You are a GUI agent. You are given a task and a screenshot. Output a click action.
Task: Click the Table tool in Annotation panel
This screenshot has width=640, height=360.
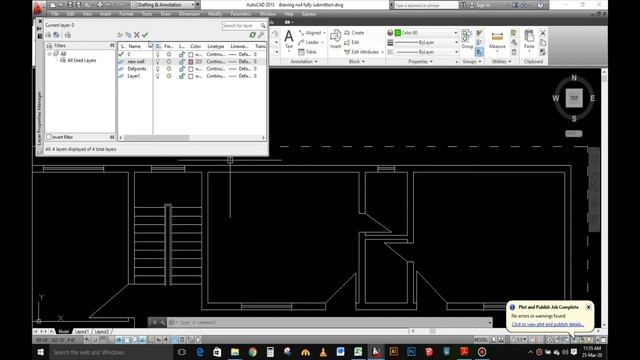tap(308, 52)
